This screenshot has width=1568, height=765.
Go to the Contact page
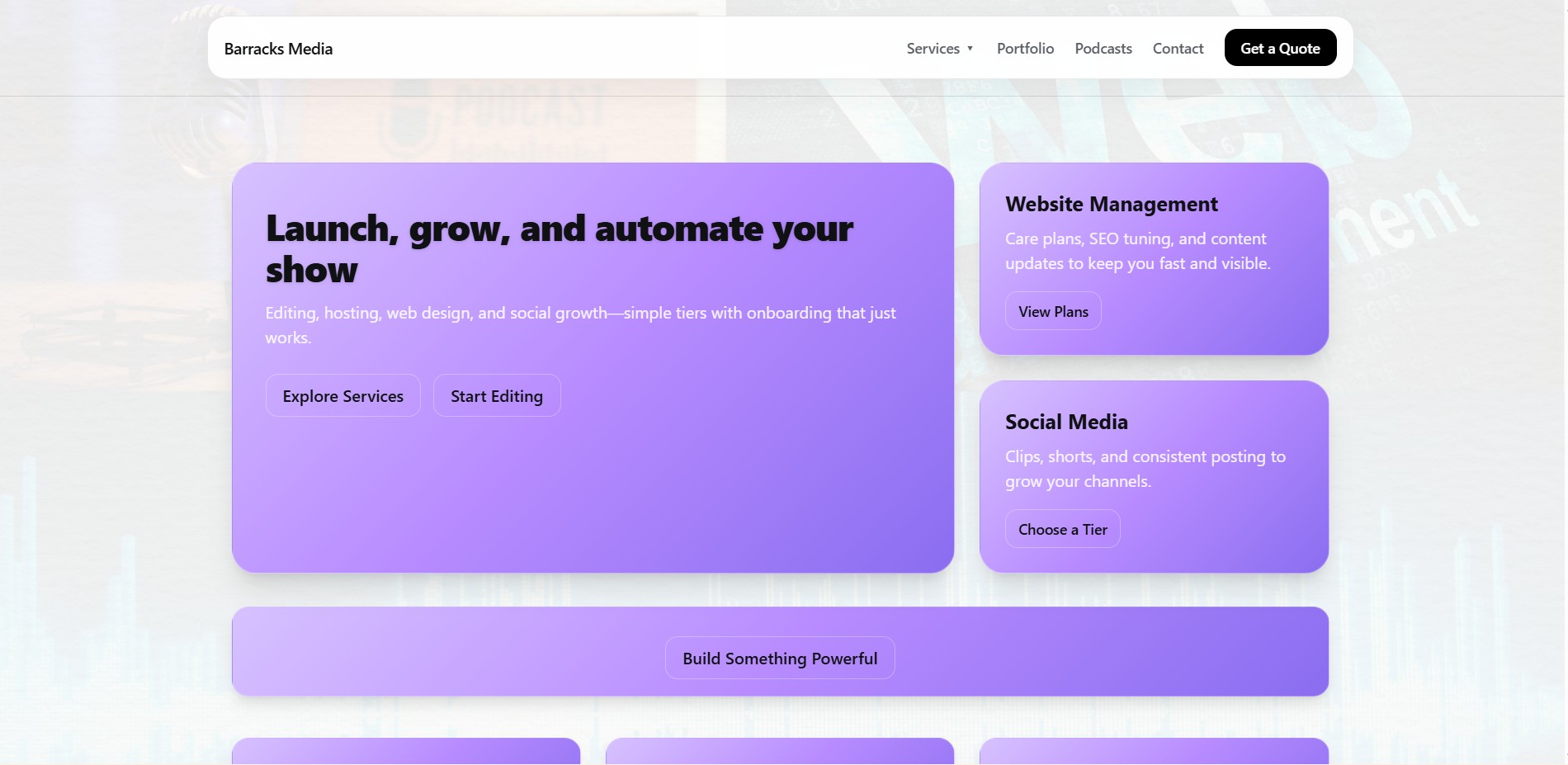1178,48
